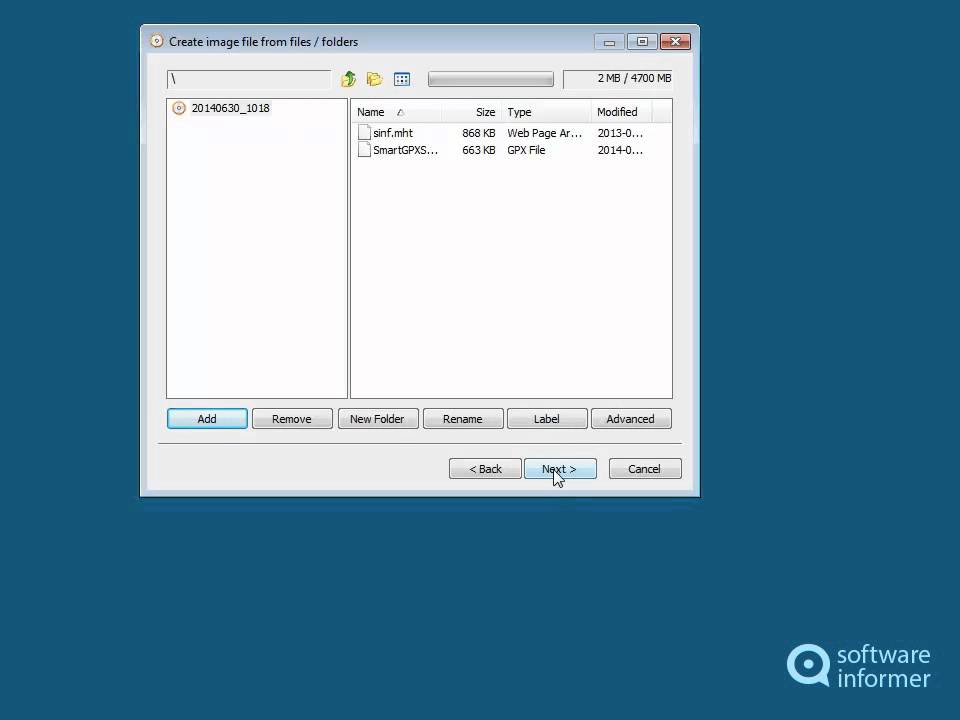960x720 pixels.
Task: Click the 2013-0... modified date cell
Action: [x=620, y=133]
